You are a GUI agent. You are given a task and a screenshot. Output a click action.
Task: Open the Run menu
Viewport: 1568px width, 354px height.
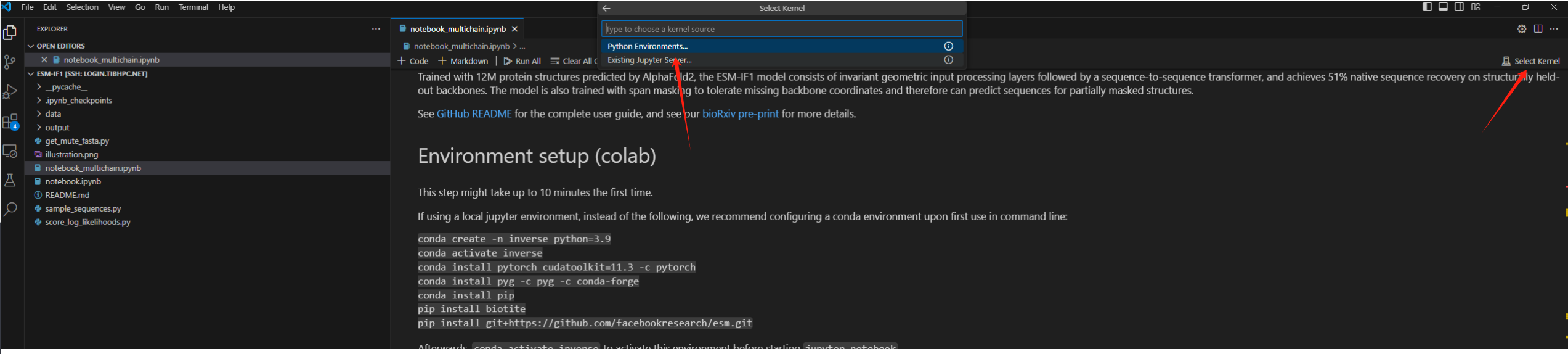coord(162,7)
